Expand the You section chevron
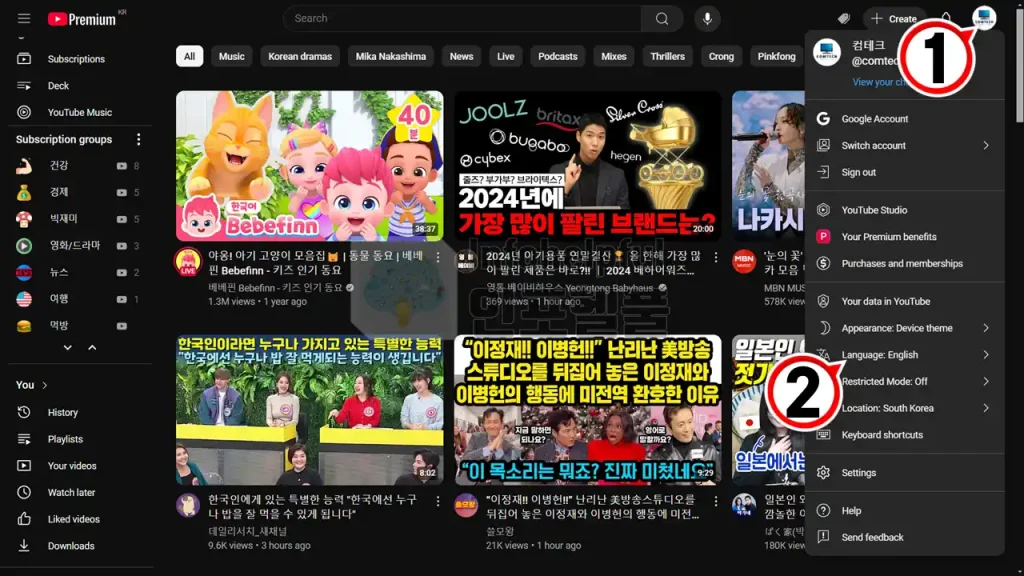The width and height of the screenshot is (1024, 576). [44, 385]
